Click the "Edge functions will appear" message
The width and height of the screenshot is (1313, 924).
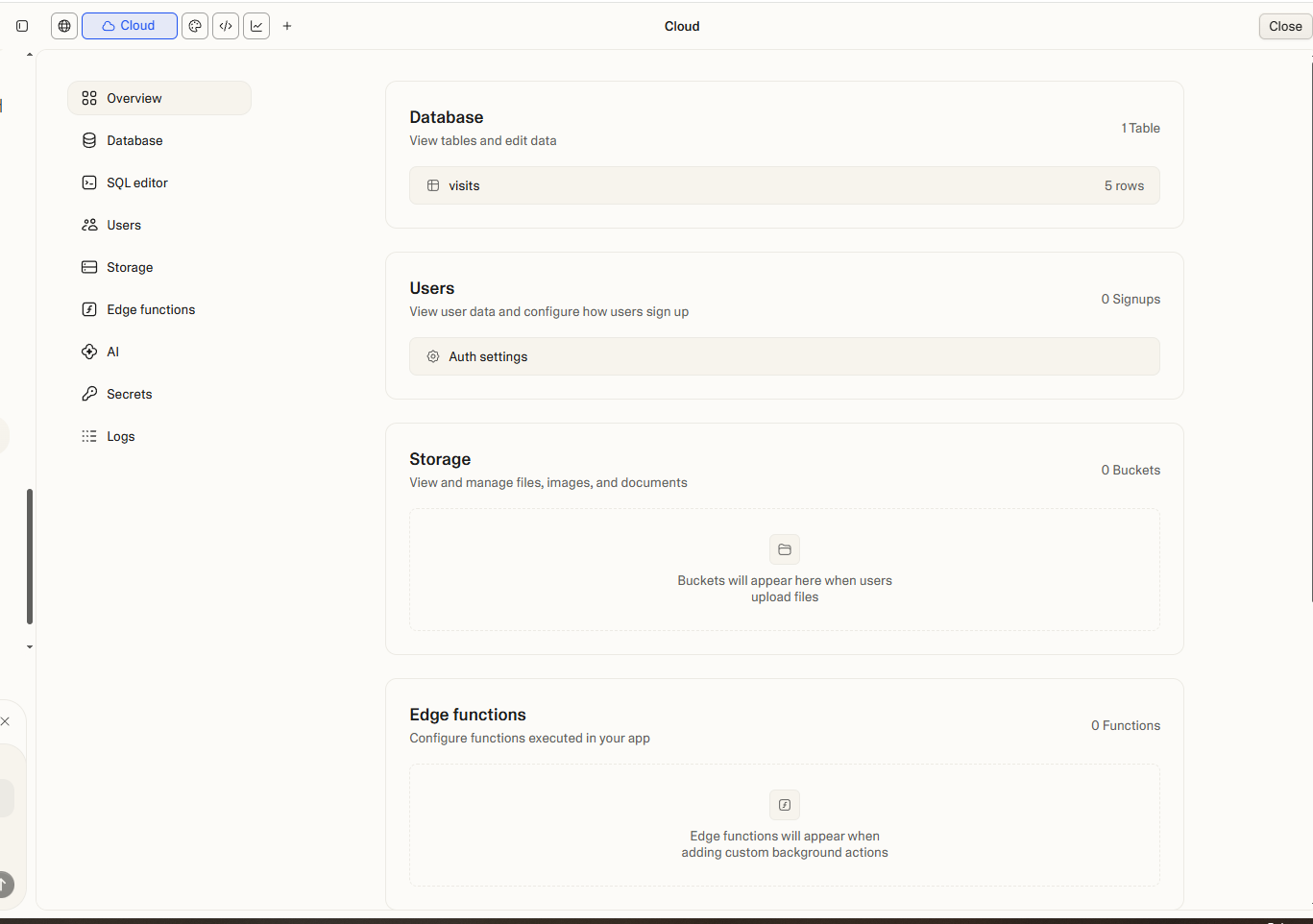click(x=785, y=844)
